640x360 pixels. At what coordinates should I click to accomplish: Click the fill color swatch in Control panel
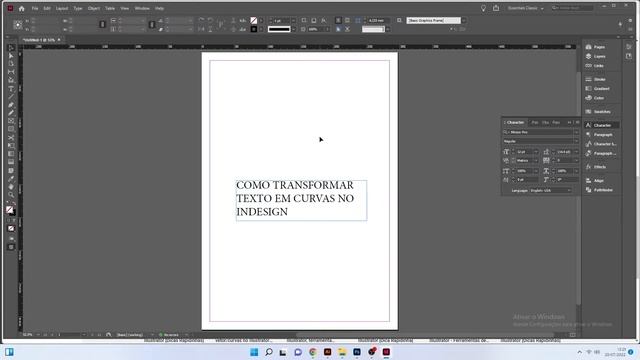[254, 20]
